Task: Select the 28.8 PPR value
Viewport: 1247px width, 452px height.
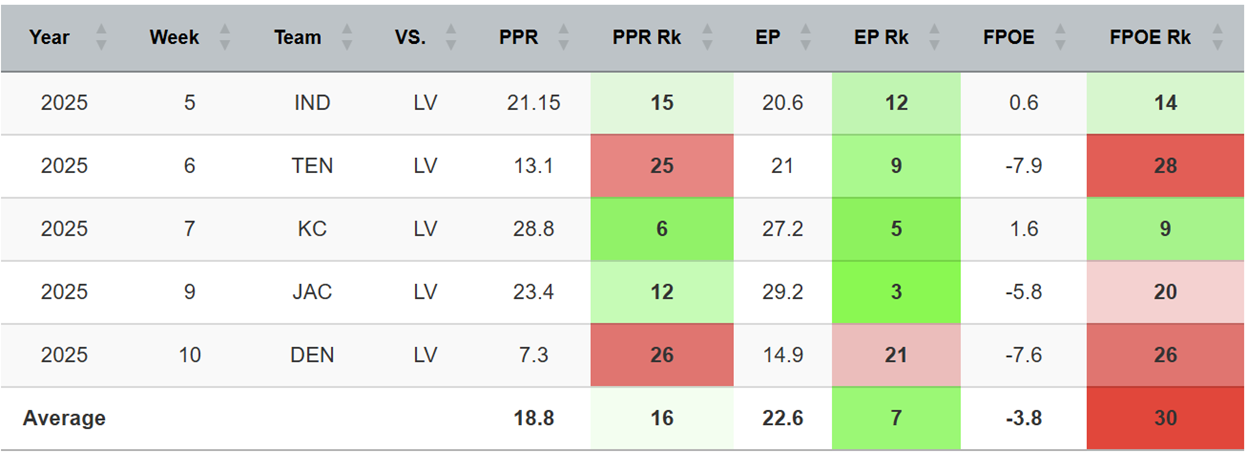Action: point(532,229)
